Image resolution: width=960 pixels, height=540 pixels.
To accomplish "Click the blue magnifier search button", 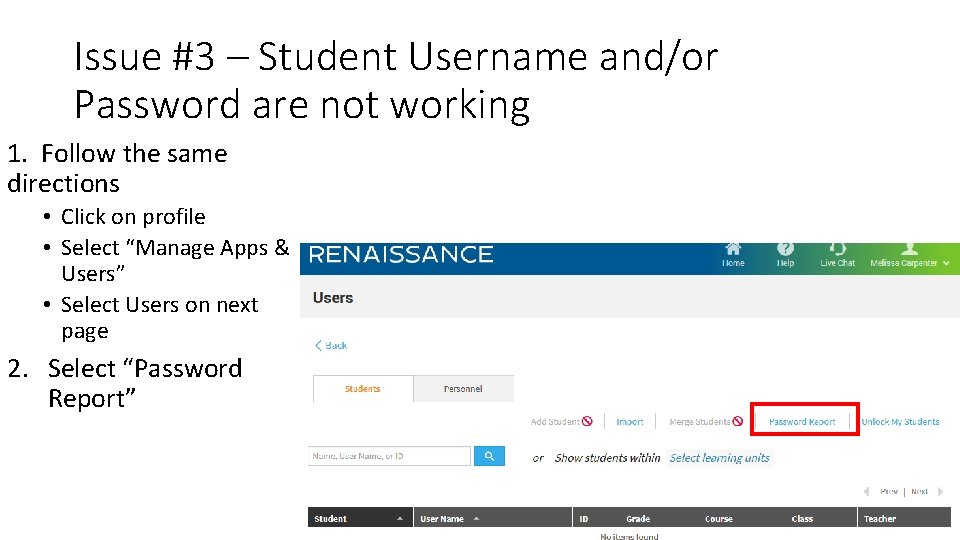I will pos(489,456).
